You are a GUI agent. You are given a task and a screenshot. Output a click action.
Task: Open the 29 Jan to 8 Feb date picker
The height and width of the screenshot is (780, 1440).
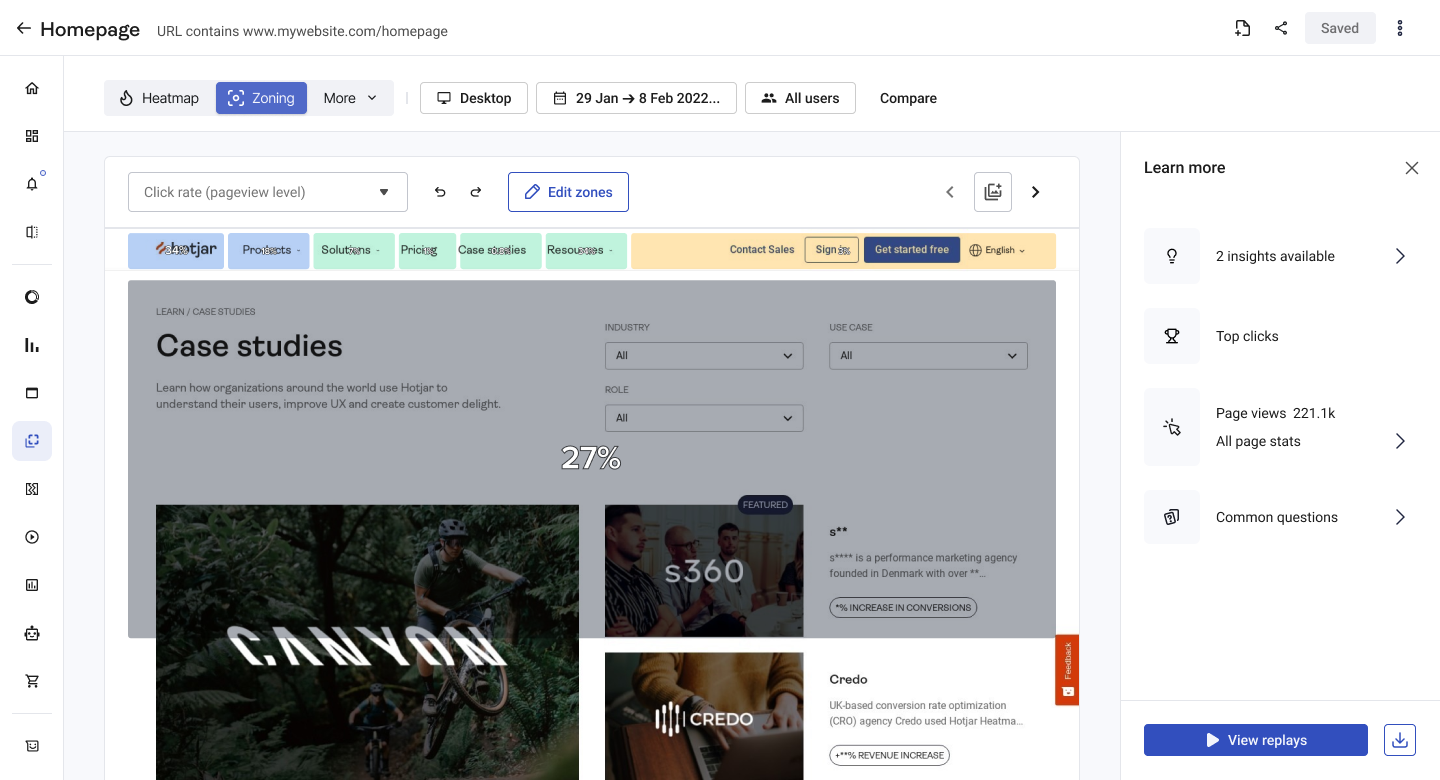click(x=636, y=98)
